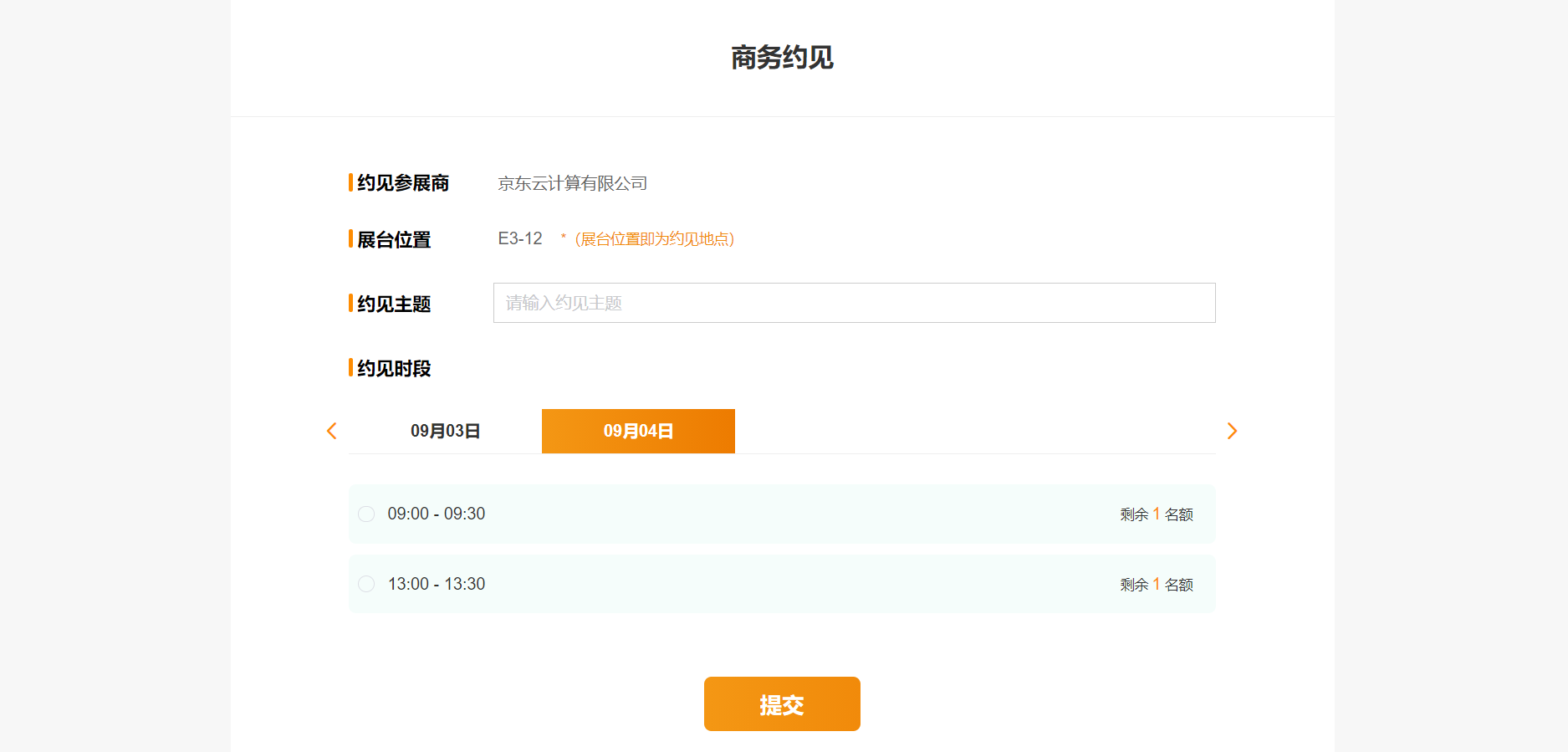This screenshot has height=752, width=1568.
Task: Select the 09月04日 date tab
Action: tap(638, 431)
